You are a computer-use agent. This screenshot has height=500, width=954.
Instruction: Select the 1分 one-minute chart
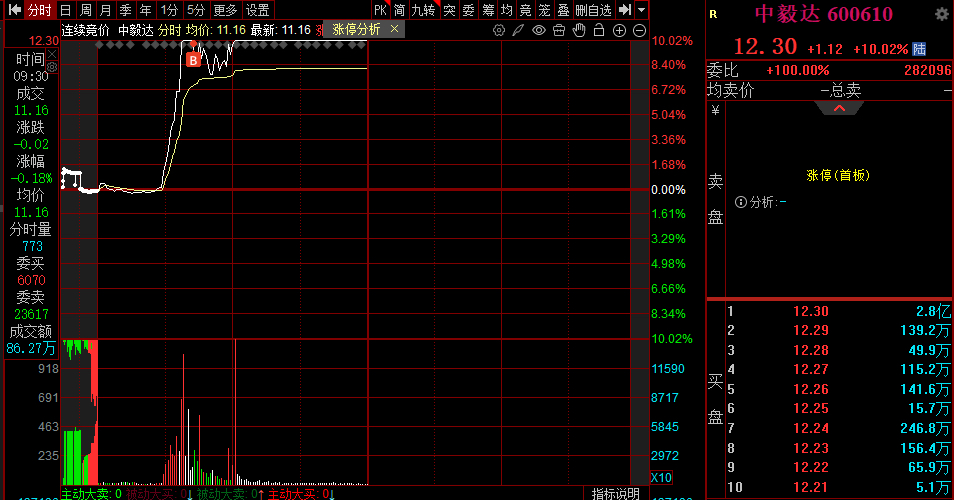pos(169,10)
